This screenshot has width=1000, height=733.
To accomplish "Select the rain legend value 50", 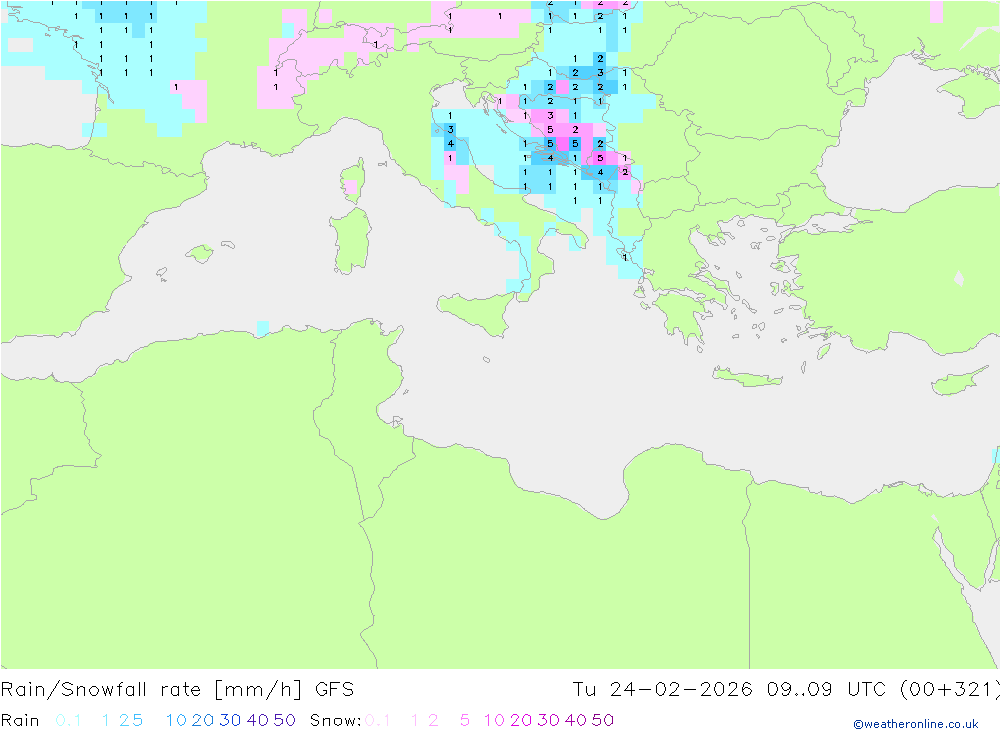I will (284, 720).
